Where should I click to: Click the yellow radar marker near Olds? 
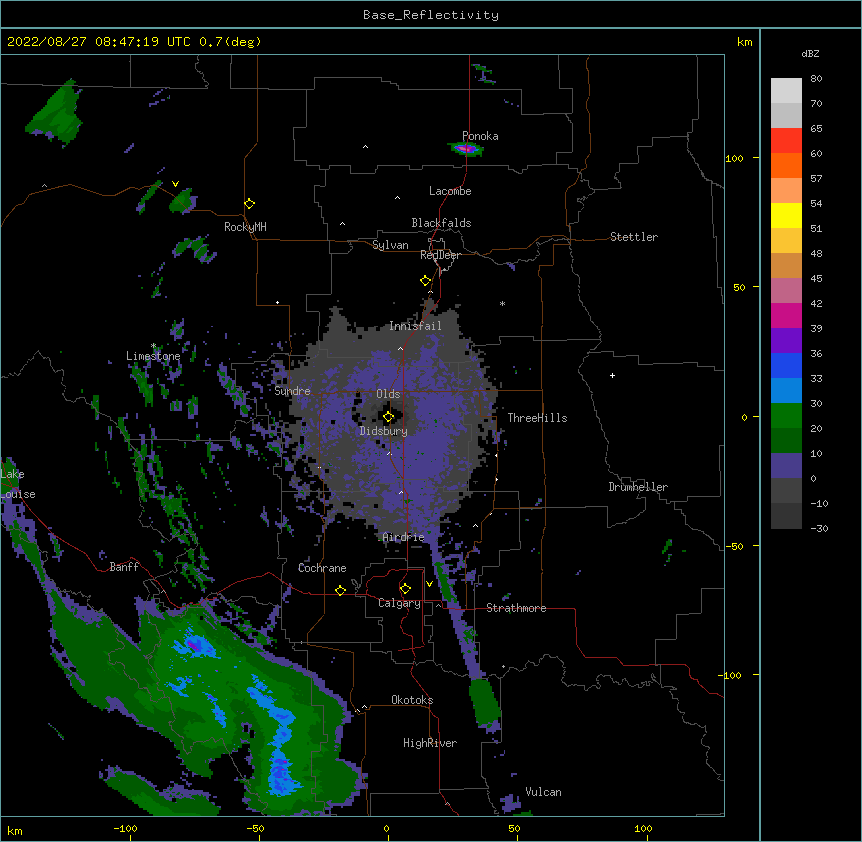[x=388, y=417]
